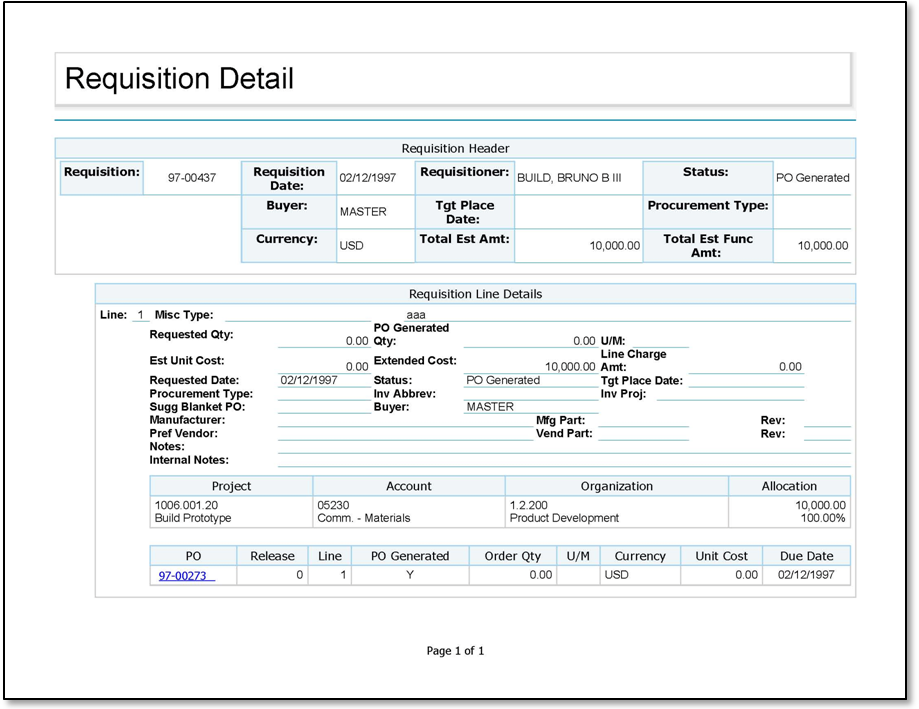
Task: Select the Project column header
Action: coord(231,486)
